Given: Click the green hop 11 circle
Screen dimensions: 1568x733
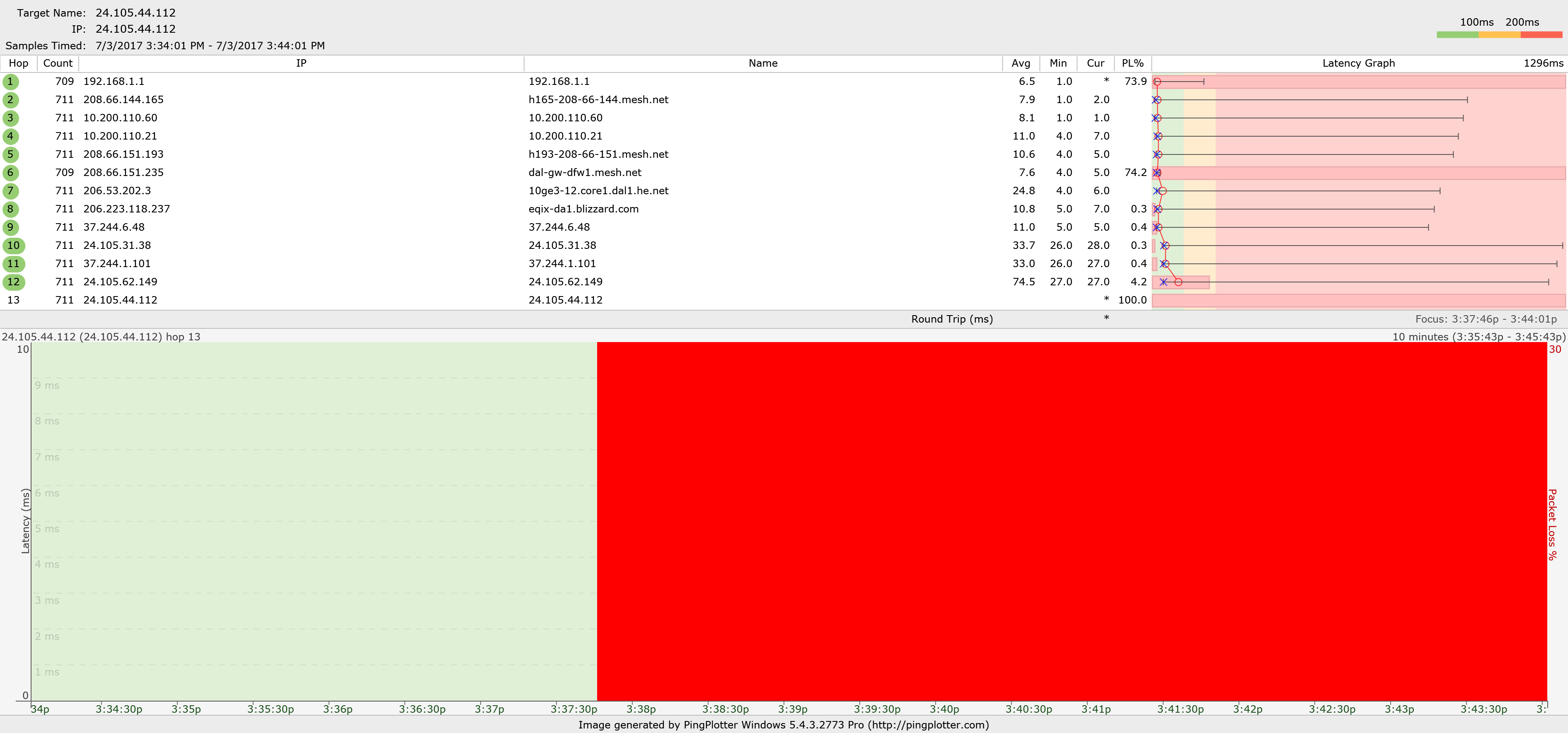Looking at the screenshot, I should tap(13, 264).
